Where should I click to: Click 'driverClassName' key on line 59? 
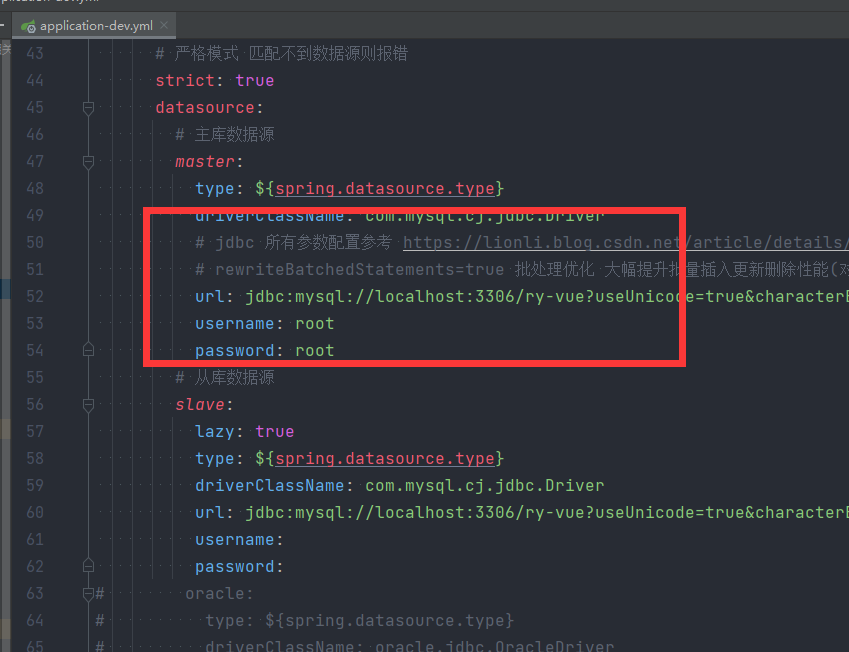[x=270, y=486]
